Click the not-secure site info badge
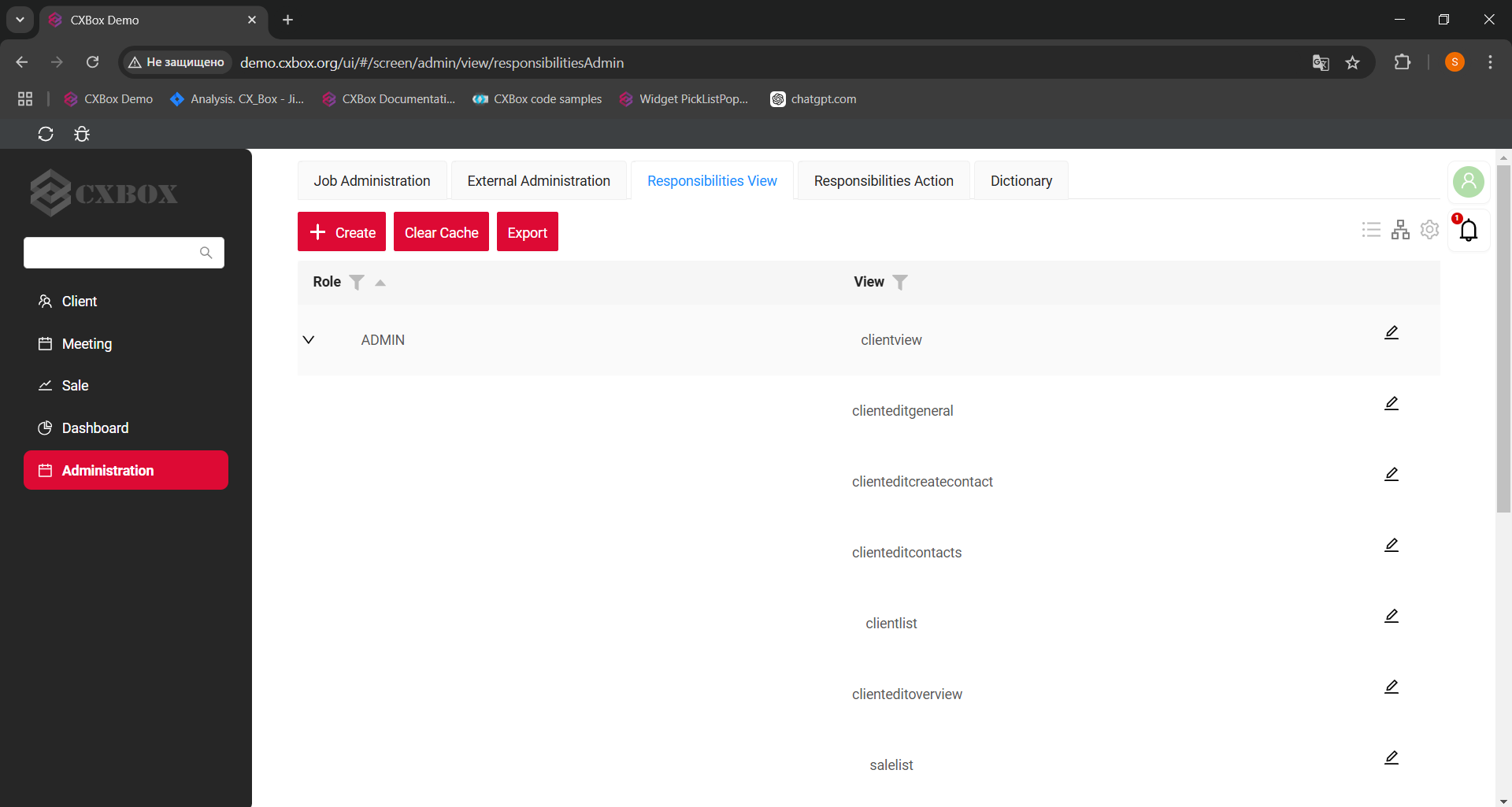1512x807 pixels. (176, 62)
